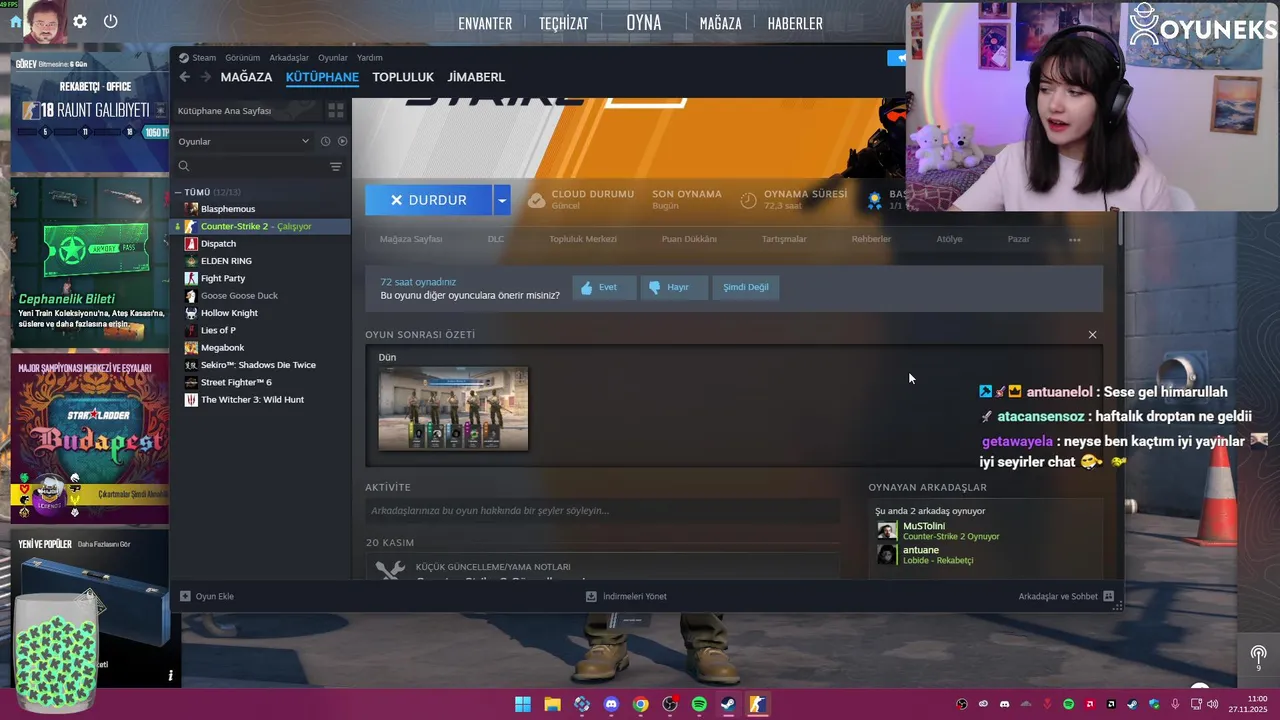Screen dimensions: 1280x720
Task: Click the Şimdi Değil button
Action: coord(746,287)
